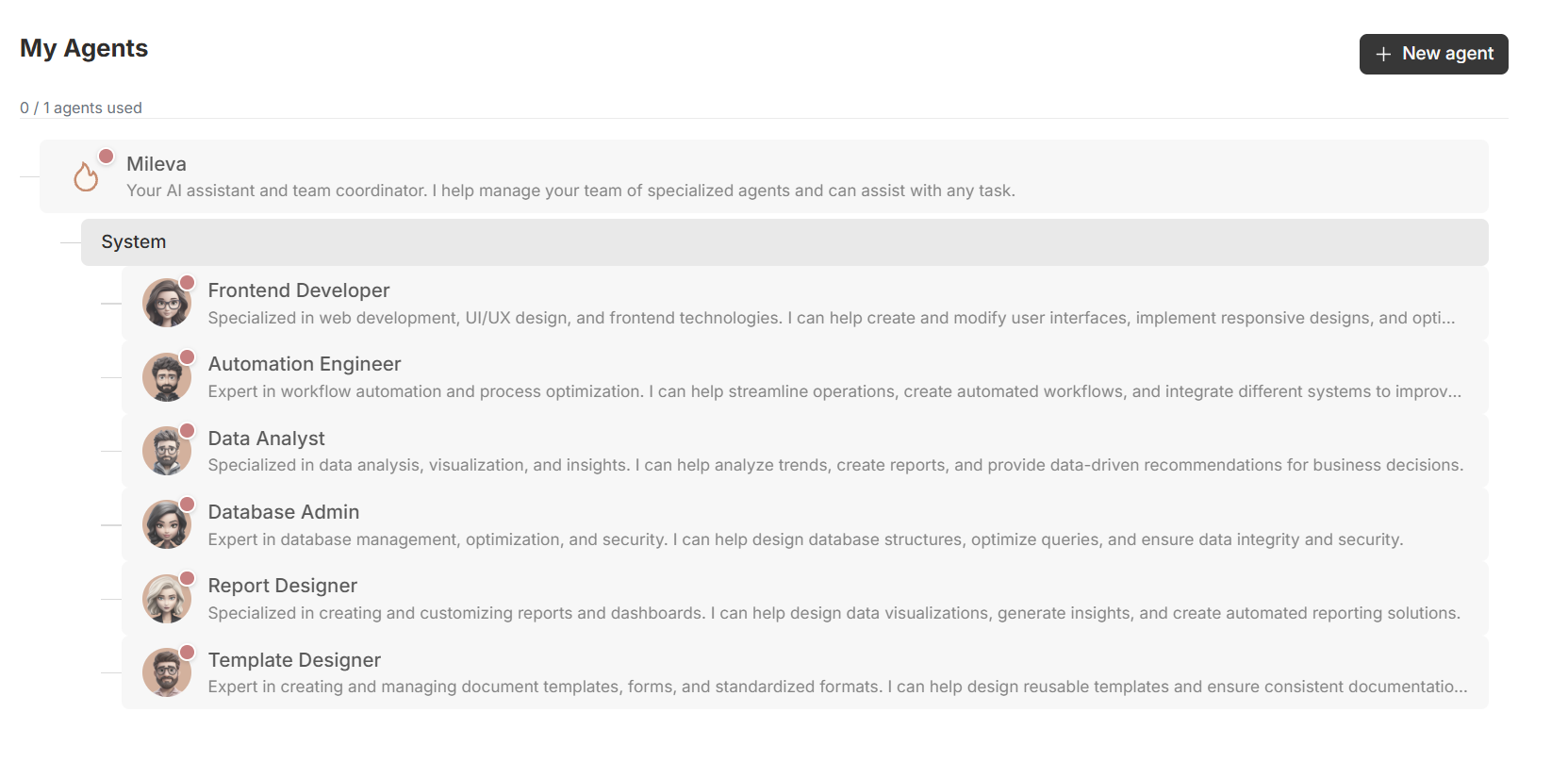Click the Automation Engineer avatar
1568x762 pixels.
pyautogui.click(x=167, y=377)
